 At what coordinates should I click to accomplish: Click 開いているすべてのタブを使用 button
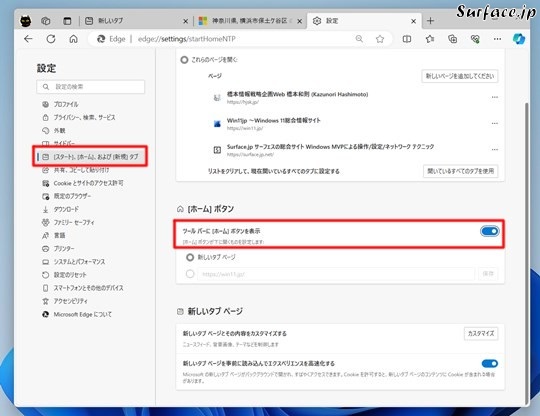click(460, 171)
